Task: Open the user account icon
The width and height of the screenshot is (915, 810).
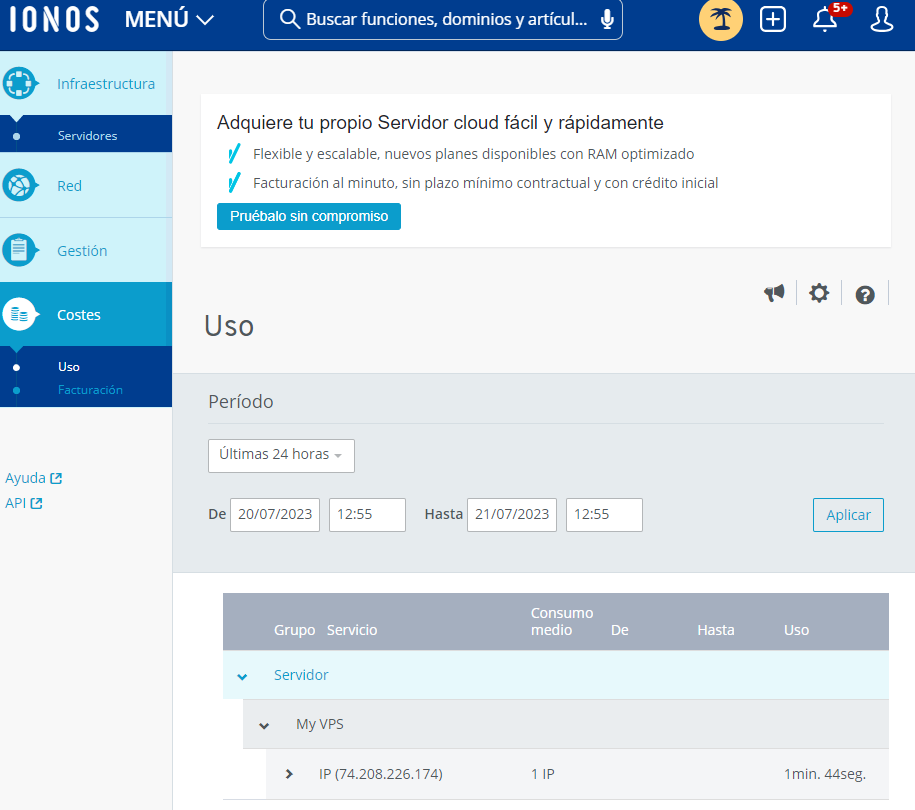Action: 881,19
